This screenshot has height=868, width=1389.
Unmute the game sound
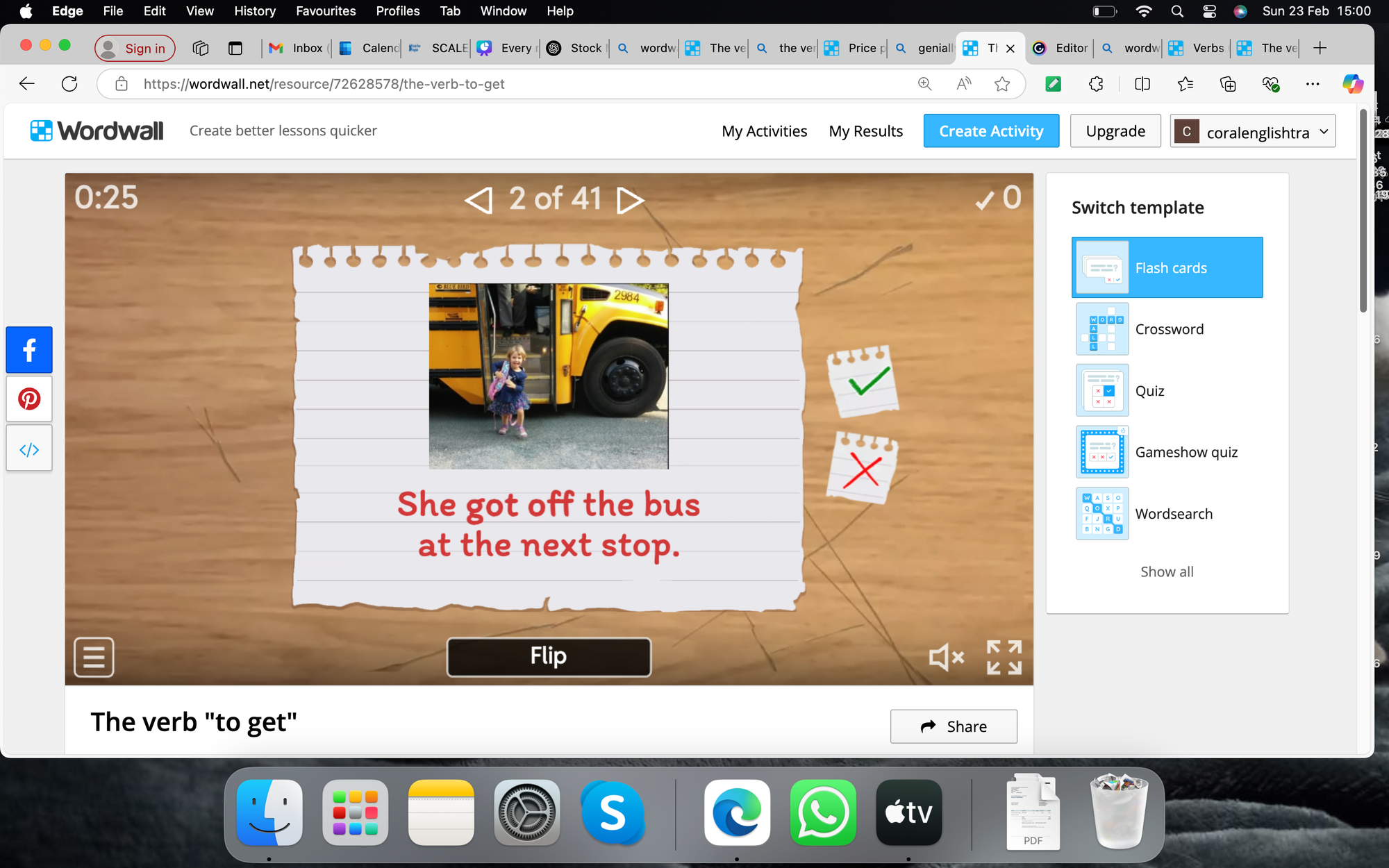tap(946, 657)
